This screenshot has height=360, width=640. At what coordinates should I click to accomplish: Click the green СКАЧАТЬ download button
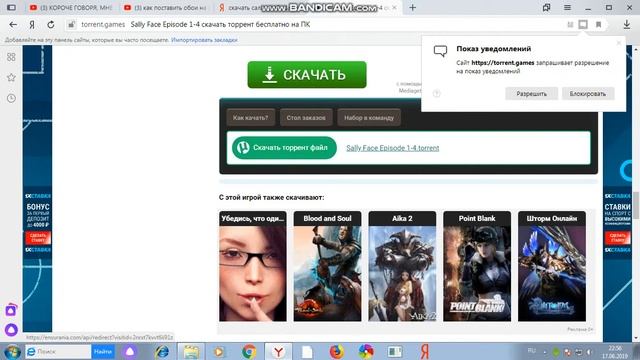click(307, 75)
